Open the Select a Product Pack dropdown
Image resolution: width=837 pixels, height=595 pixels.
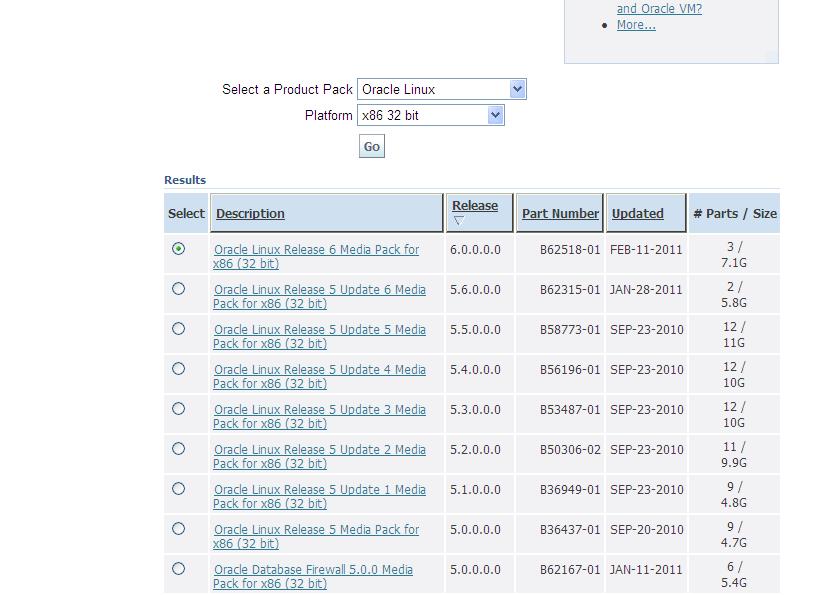[441, 89]
